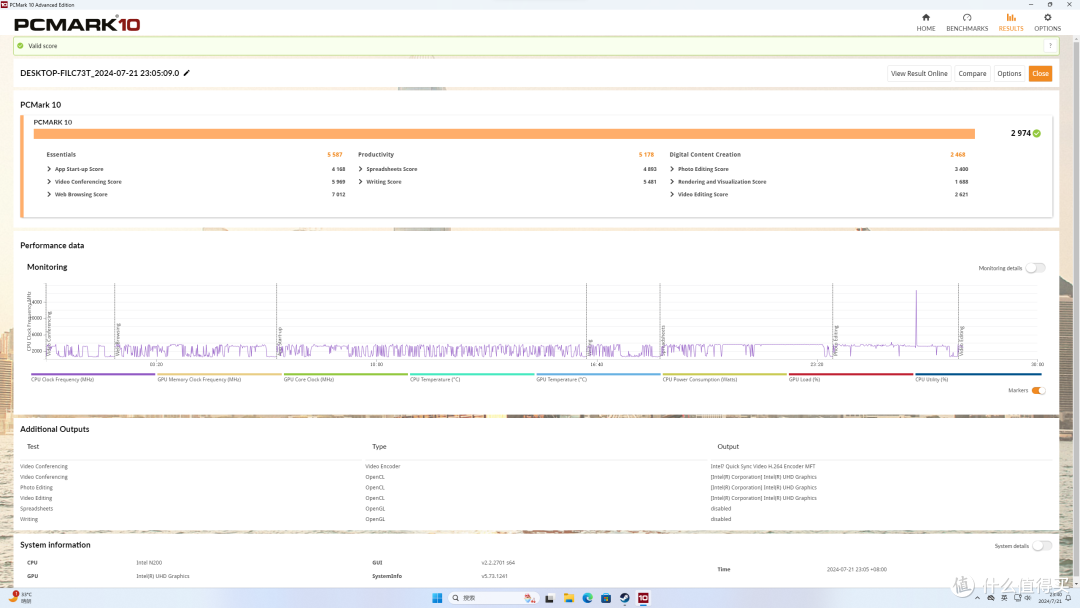This screenshot has height=608, width=1080.
Task: Click the Compare button
Action: coord(972,73)
